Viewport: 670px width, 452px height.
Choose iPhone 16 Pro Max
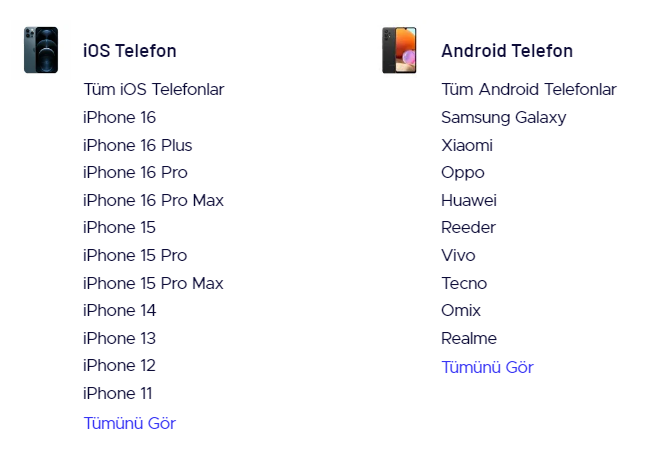[x=153, y=200]
